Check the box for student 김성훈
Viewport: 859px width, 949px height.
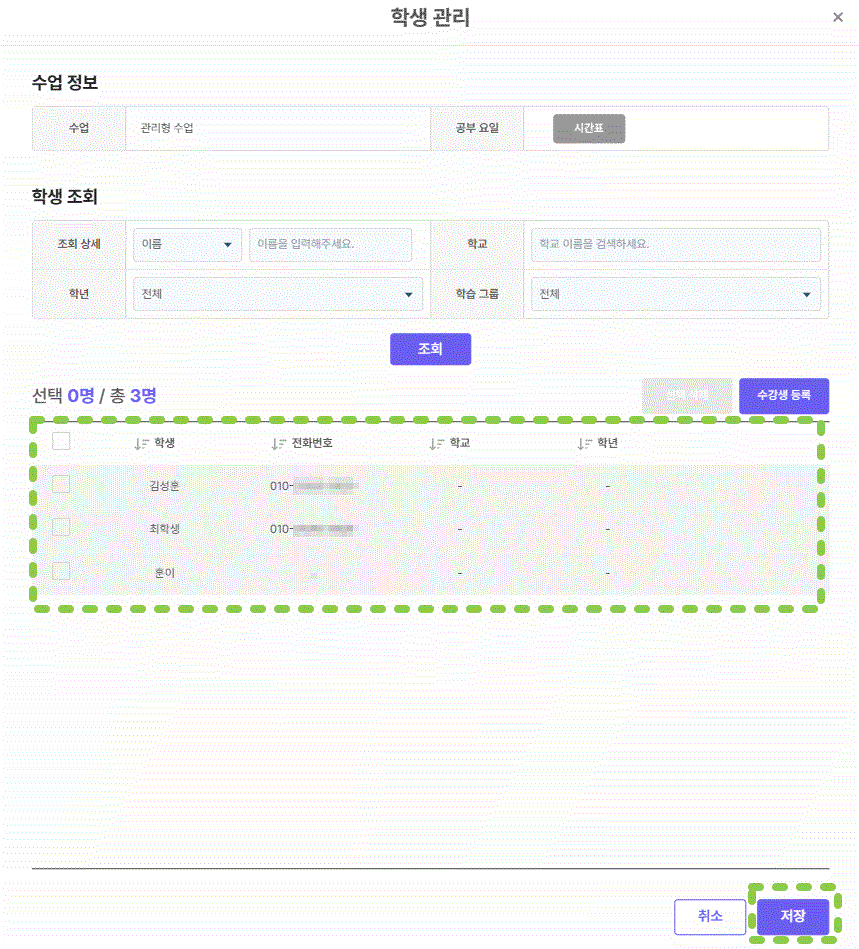point(61,484)
